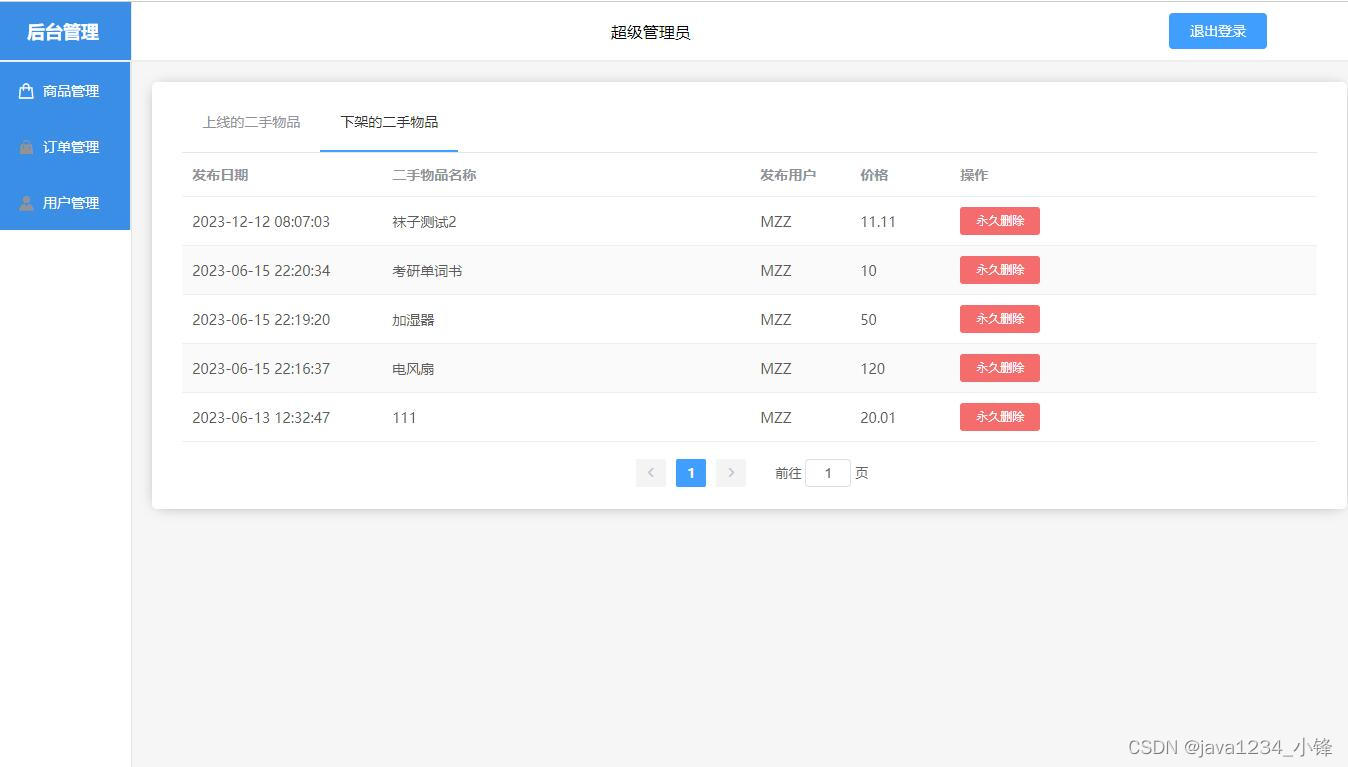The width and height of the screenshot is (1348, 767).
Task: Click date 2023-06-15 22:19:20
Action: tap(261, 320)
